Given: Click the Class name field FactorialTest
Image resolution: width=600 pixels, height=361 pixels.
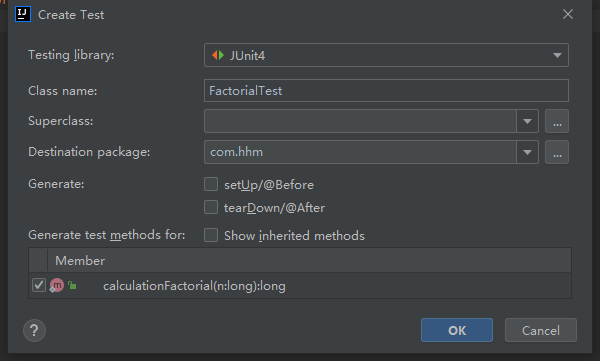Looking at the screenshot, I should point(386,90).
